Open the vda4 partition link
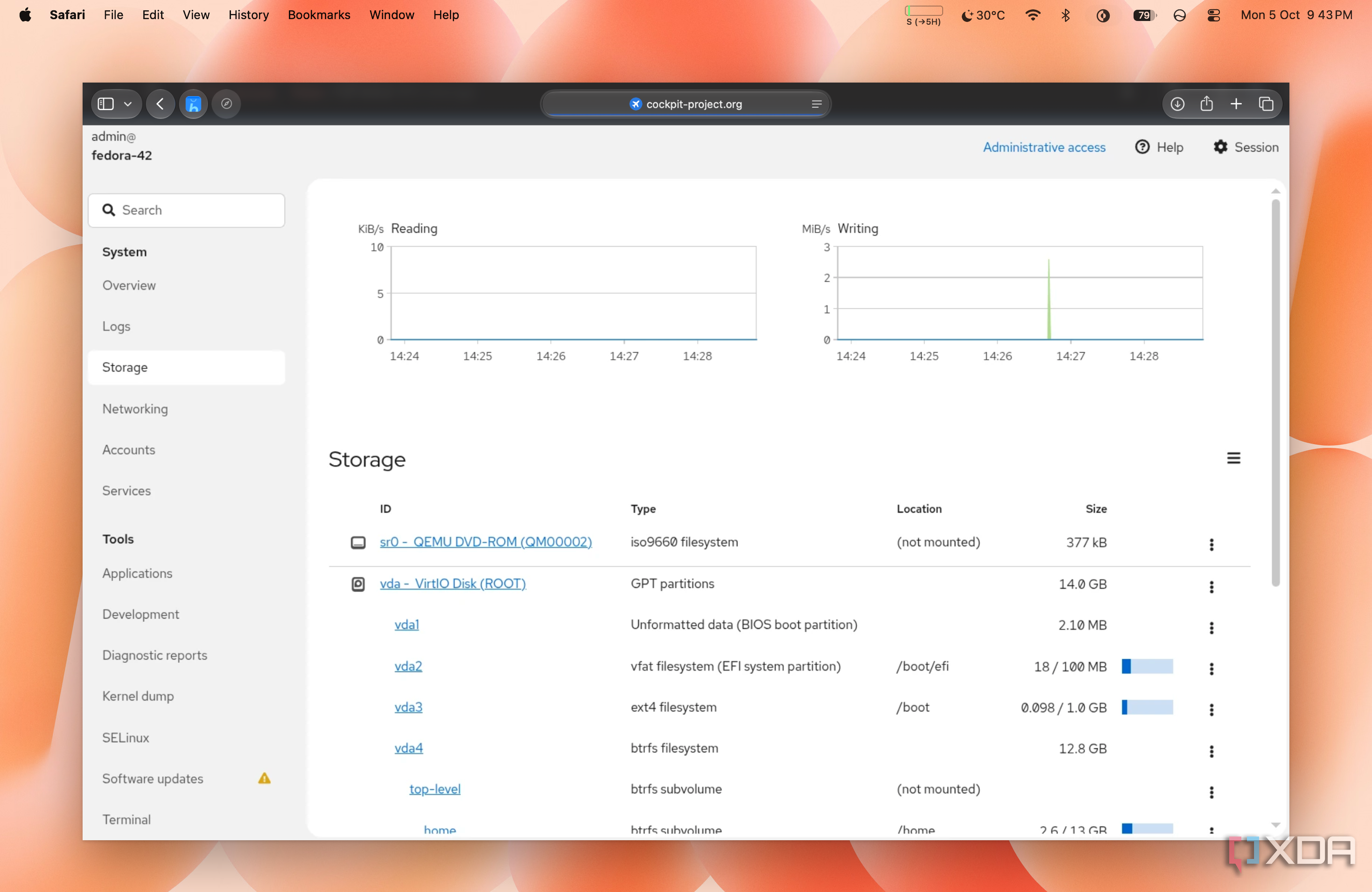The image size is (1372, 892). (x=408, y=748)
